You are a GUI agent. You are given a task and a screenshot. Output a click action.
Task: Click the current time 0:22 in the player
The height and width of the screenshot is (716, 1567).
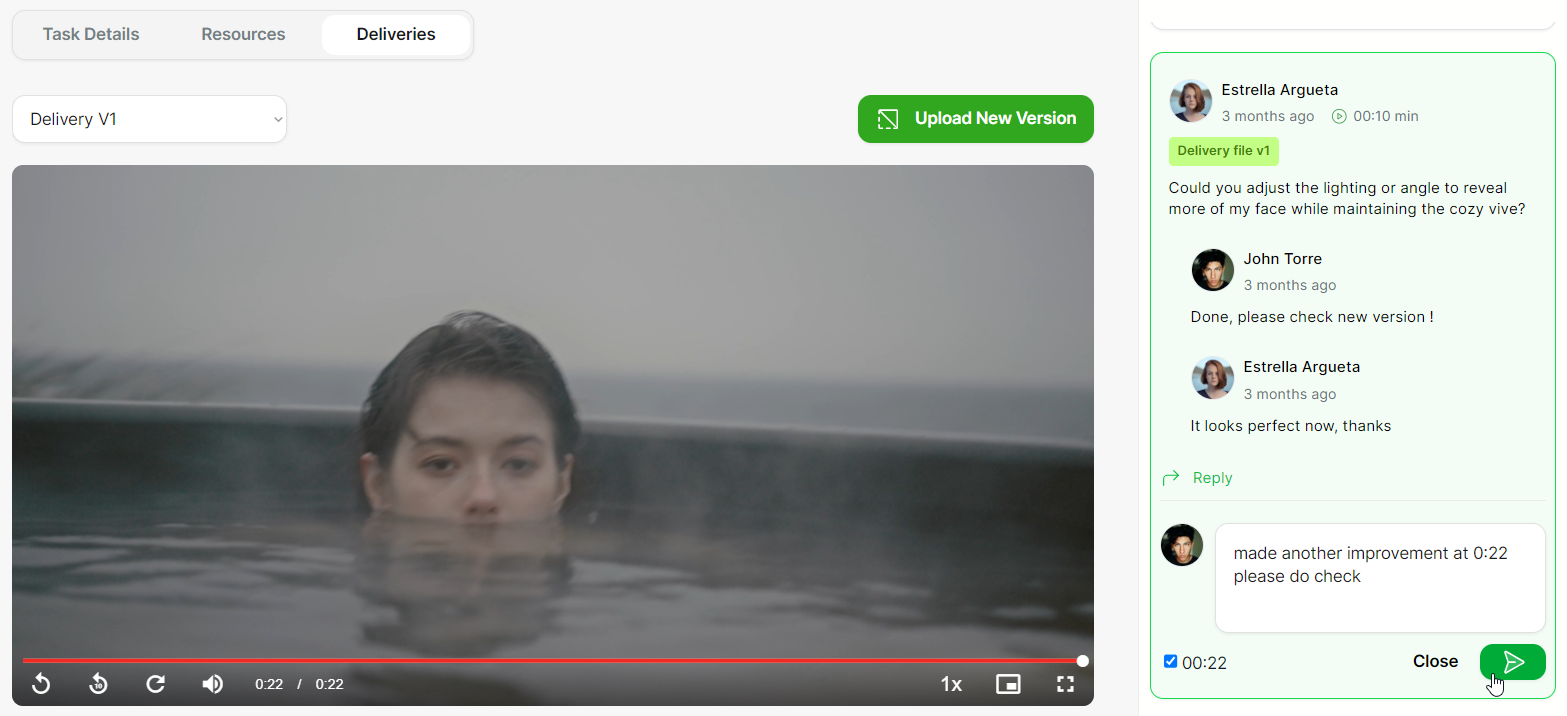[269, 684]
